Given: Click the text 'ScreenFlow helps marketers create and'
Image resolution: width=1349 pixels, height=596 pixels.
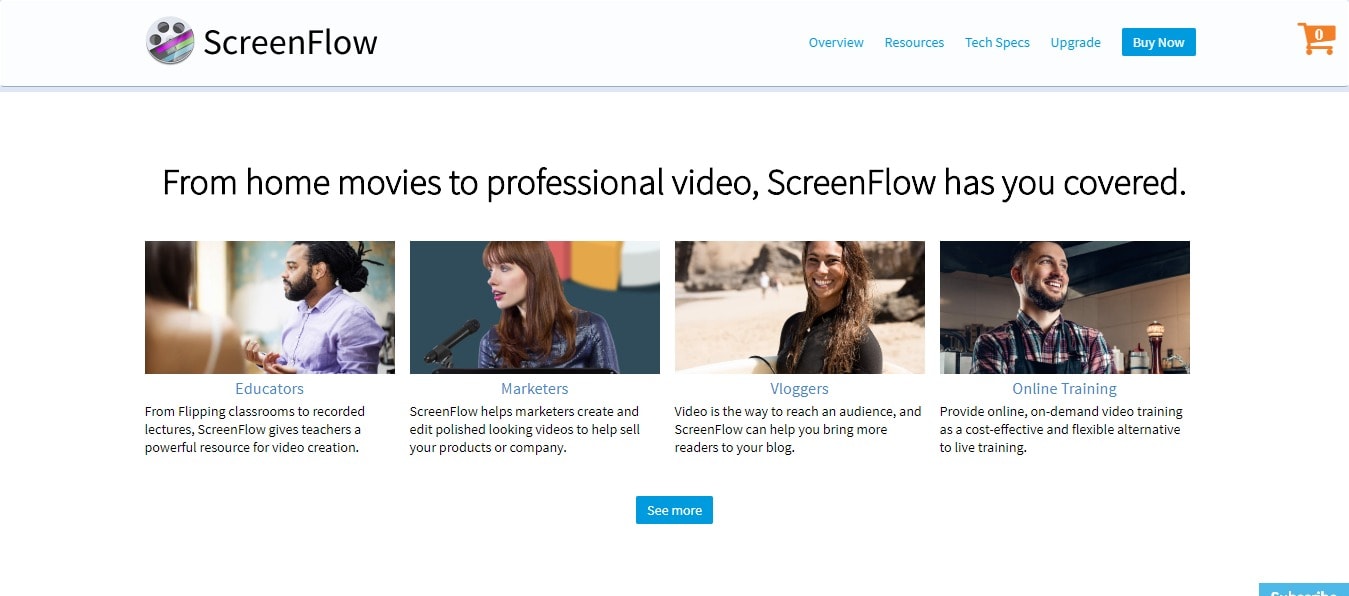Looking at the screenshot, I should click(524, 411).
